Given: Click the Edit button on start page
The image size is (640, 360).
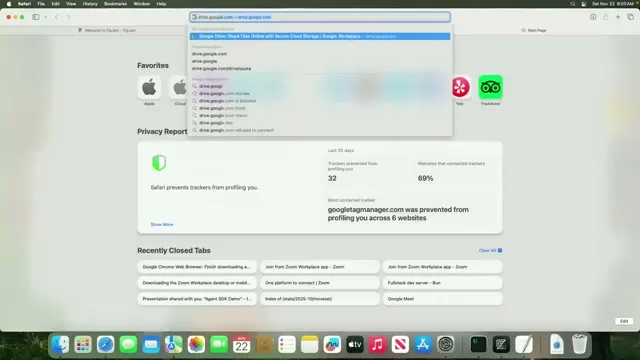Looking at the screenshot, I should (x=624, y=321).
